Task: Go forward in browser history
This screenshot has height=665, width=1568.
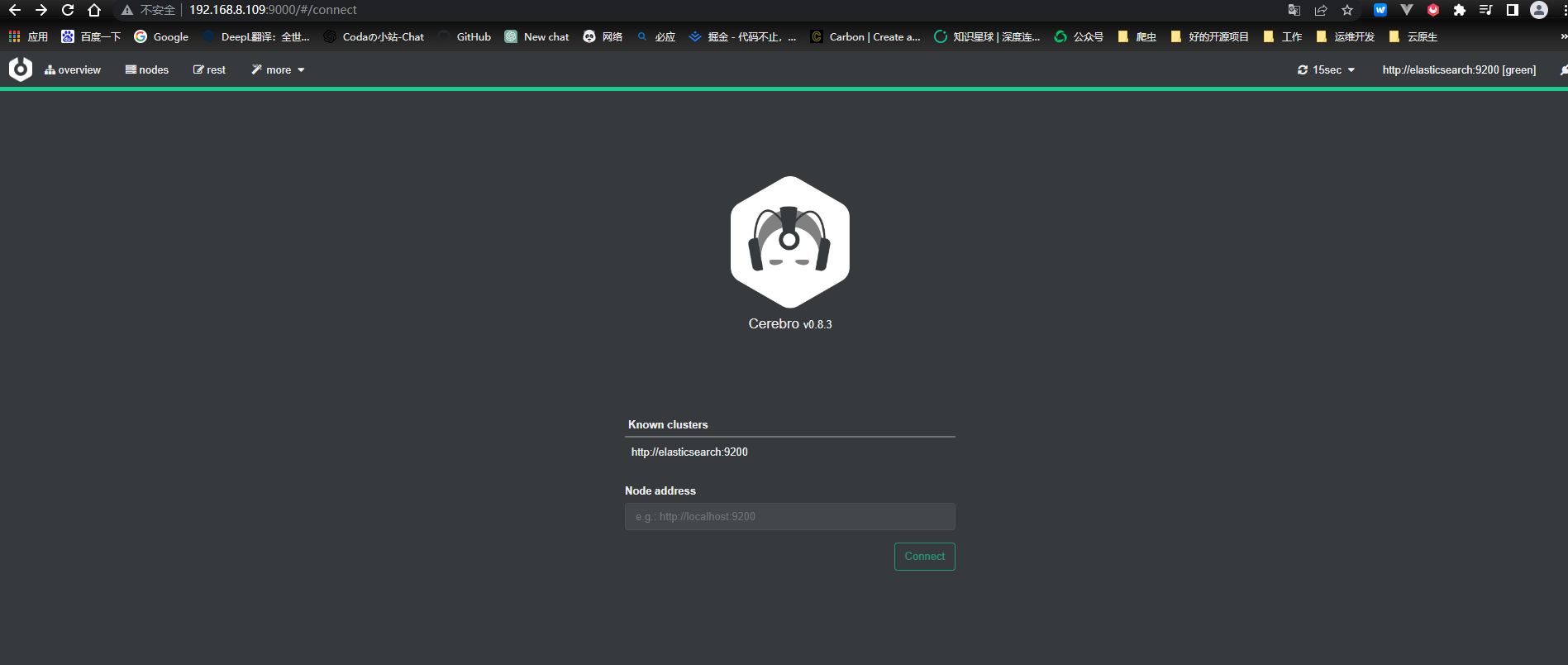Action: click(x=41, y=10)
